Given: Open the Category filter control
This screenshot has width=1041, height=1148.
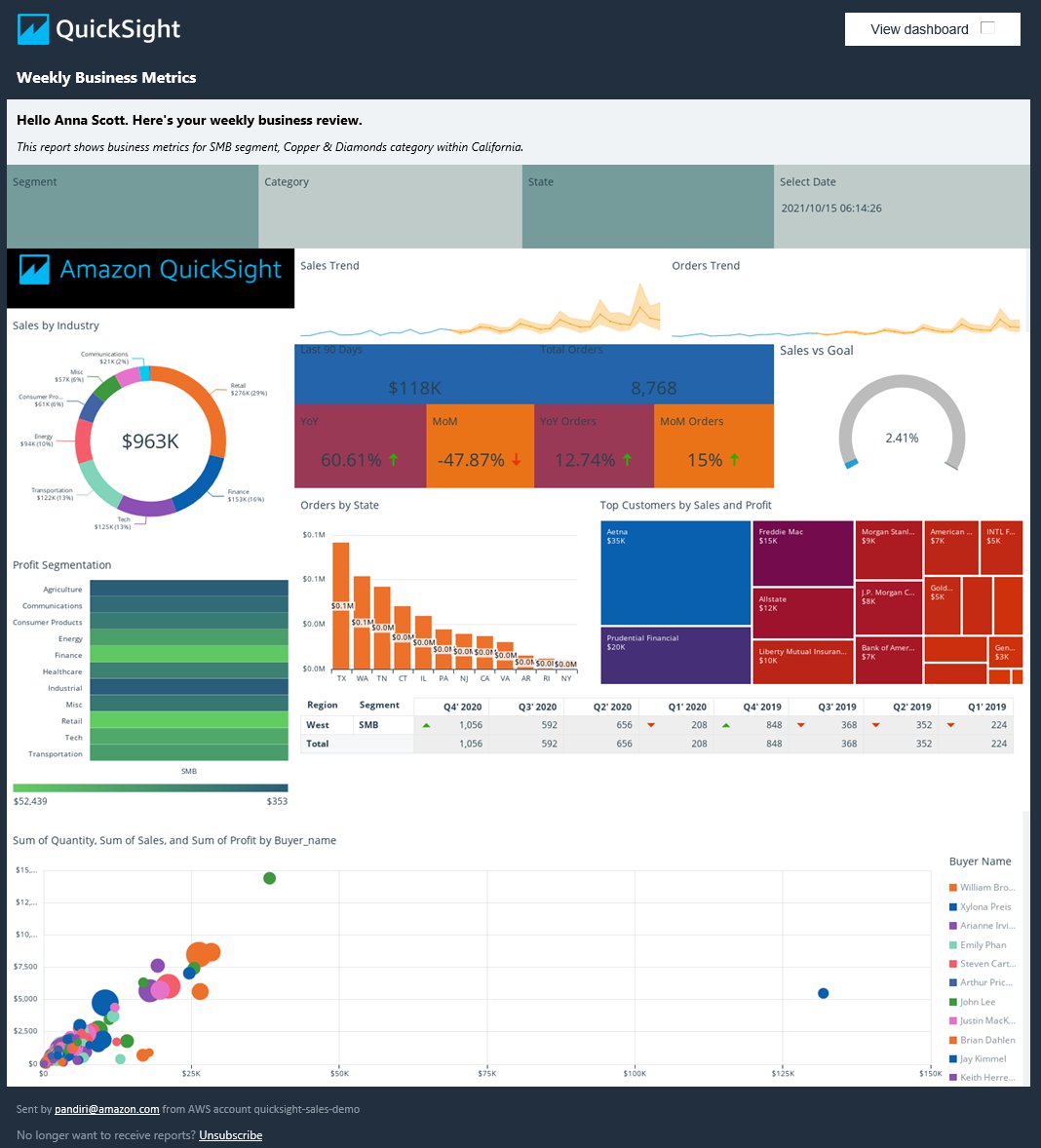Looking at the screenshot, I should pyautogui.click(x=390, y=207).
